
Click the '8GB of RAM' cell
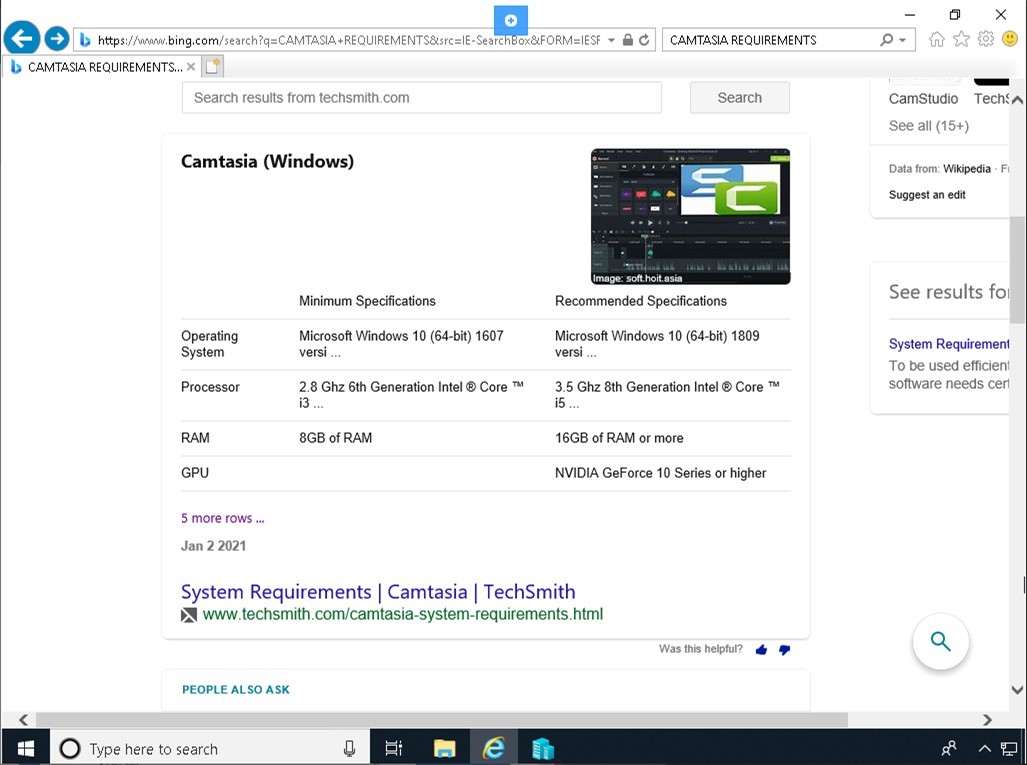[x=335, y=438]
